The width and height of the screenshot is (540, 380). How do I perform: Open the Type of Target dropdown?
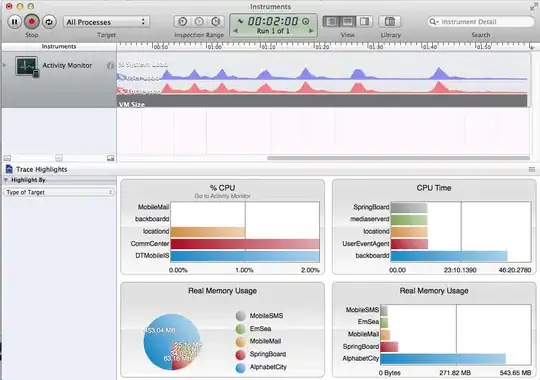pyautogui.click(x=59, y=192)
